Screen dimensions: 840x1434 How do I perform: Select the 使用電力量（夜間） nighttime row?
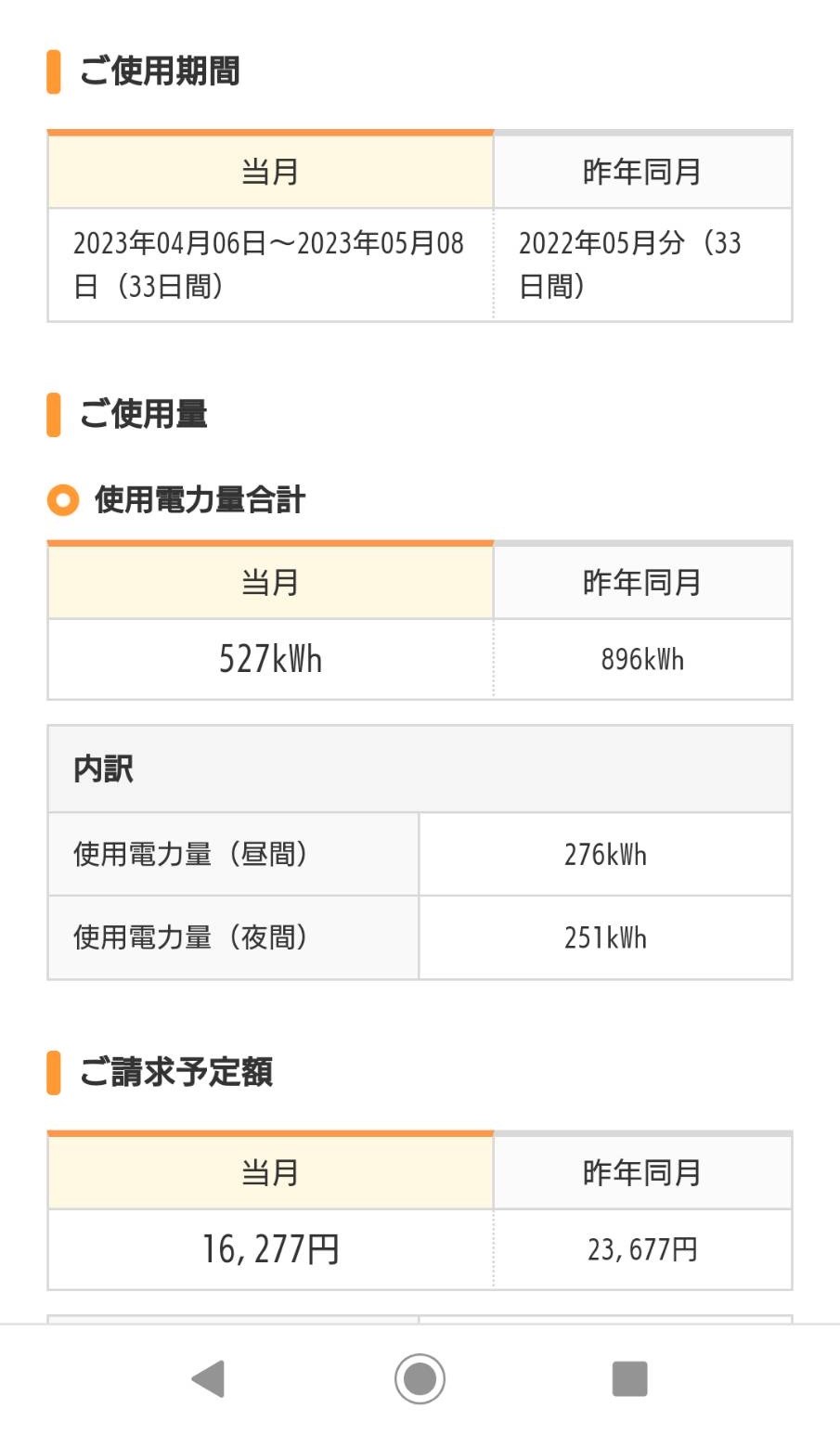click(x=420, y=937)
